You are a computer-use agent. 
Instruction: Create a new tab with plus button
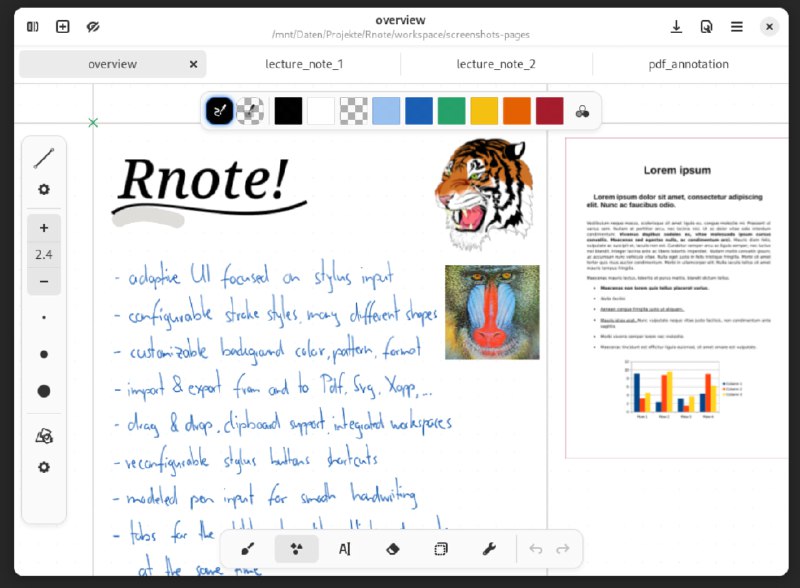(61, 26)
